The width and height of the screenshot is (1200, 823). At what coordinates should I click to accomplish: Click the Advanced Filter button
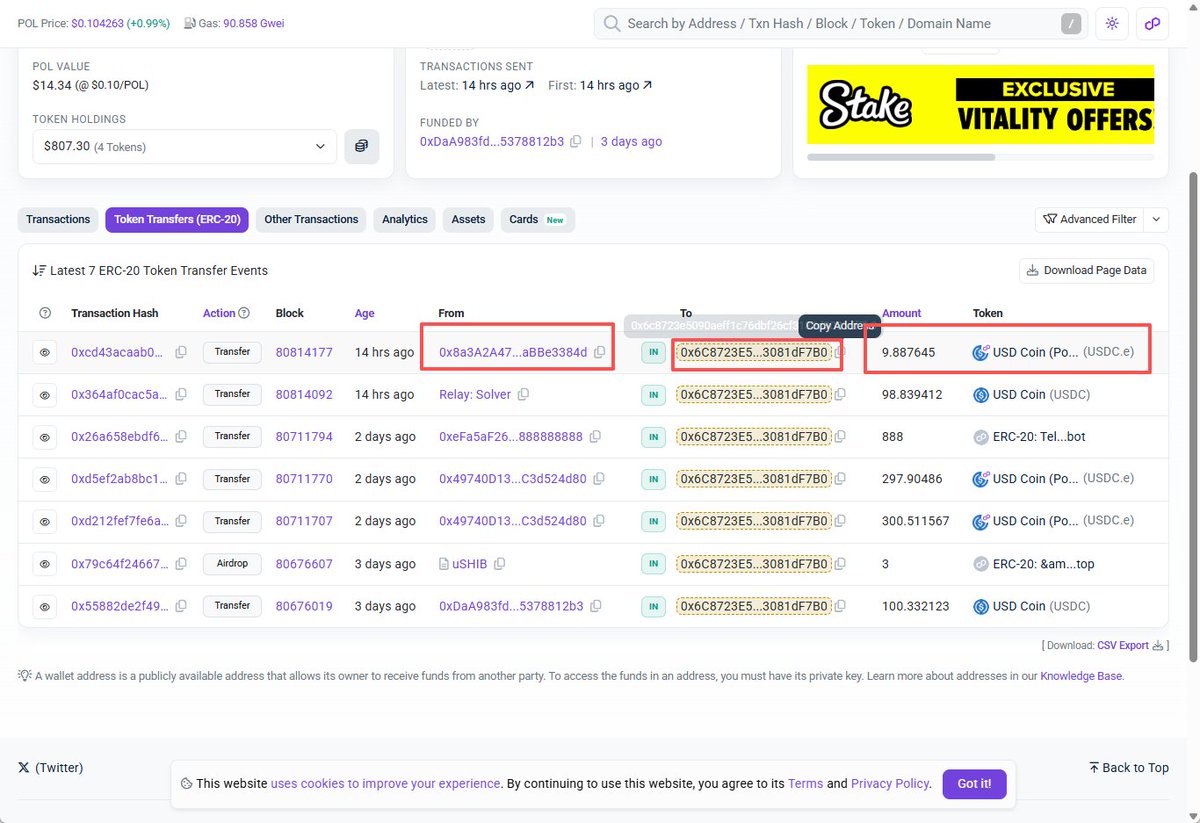coord(1089,219)
